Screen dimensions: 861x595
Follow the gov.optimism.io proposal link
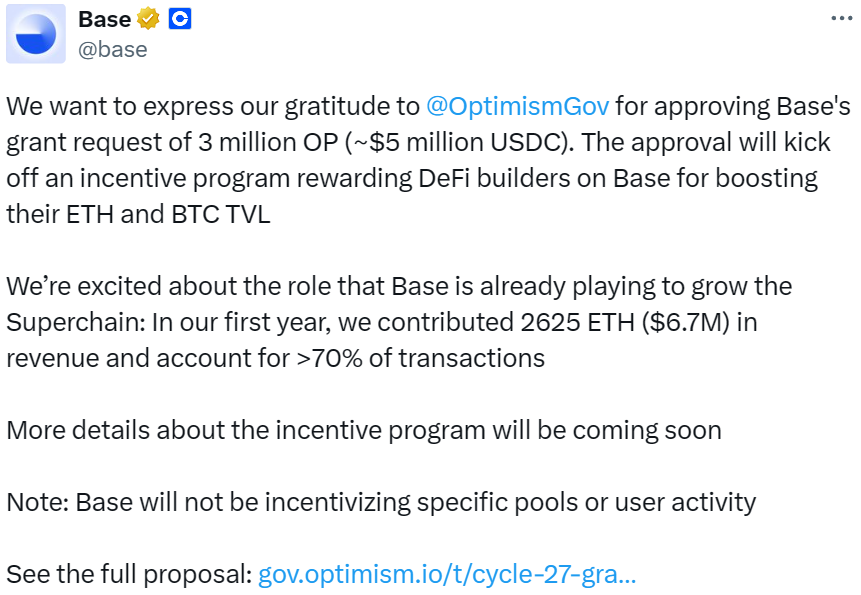[x=449, y=573]
